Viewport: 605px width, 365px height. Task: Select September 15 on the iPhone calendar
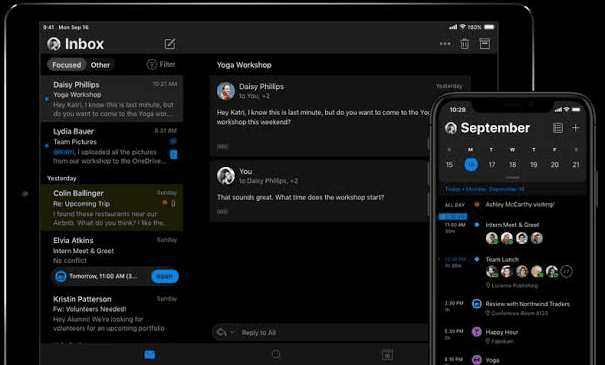point(449,165)
